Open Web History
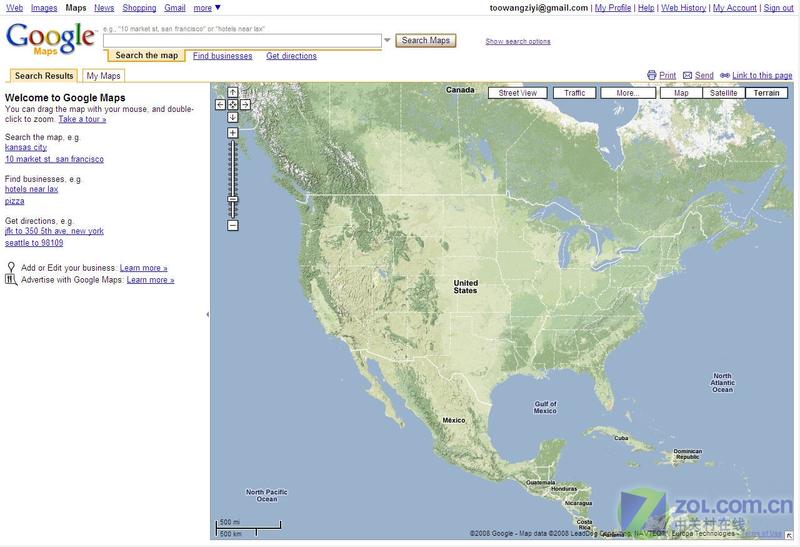The width and height of the screenshot is (800, 547). point(684,8)
